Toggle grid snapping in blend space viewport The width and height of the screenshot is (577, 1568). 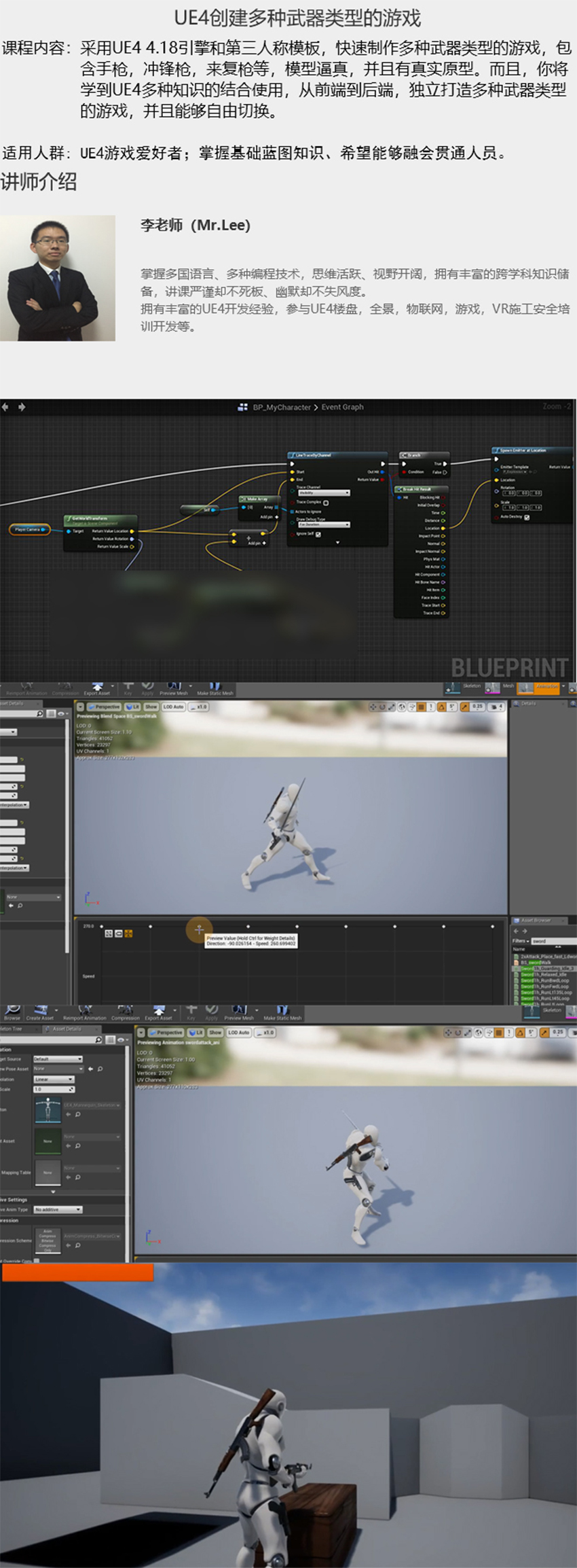[422, 707]
